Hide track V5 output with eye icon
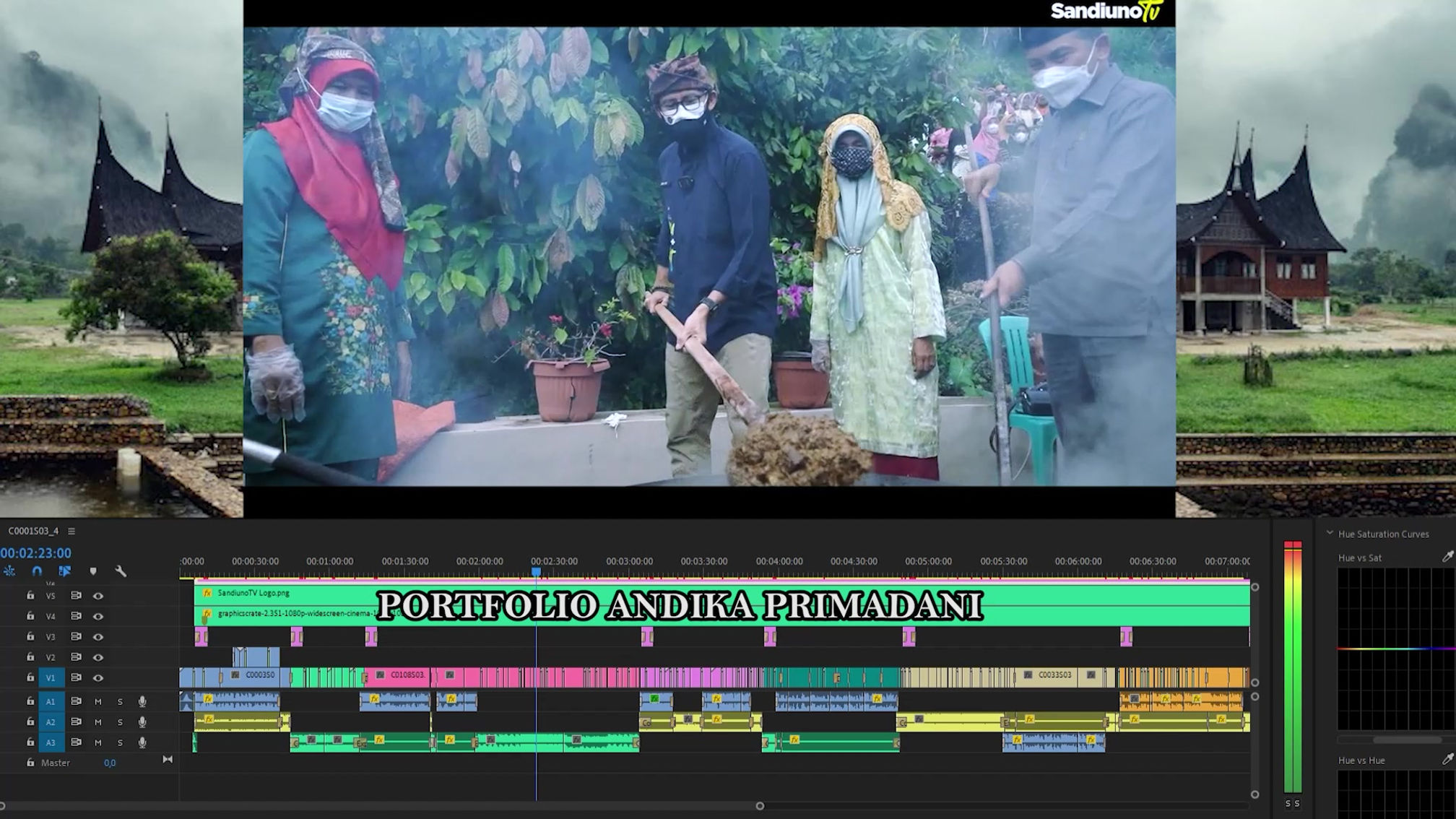 [x=98, y=596]
